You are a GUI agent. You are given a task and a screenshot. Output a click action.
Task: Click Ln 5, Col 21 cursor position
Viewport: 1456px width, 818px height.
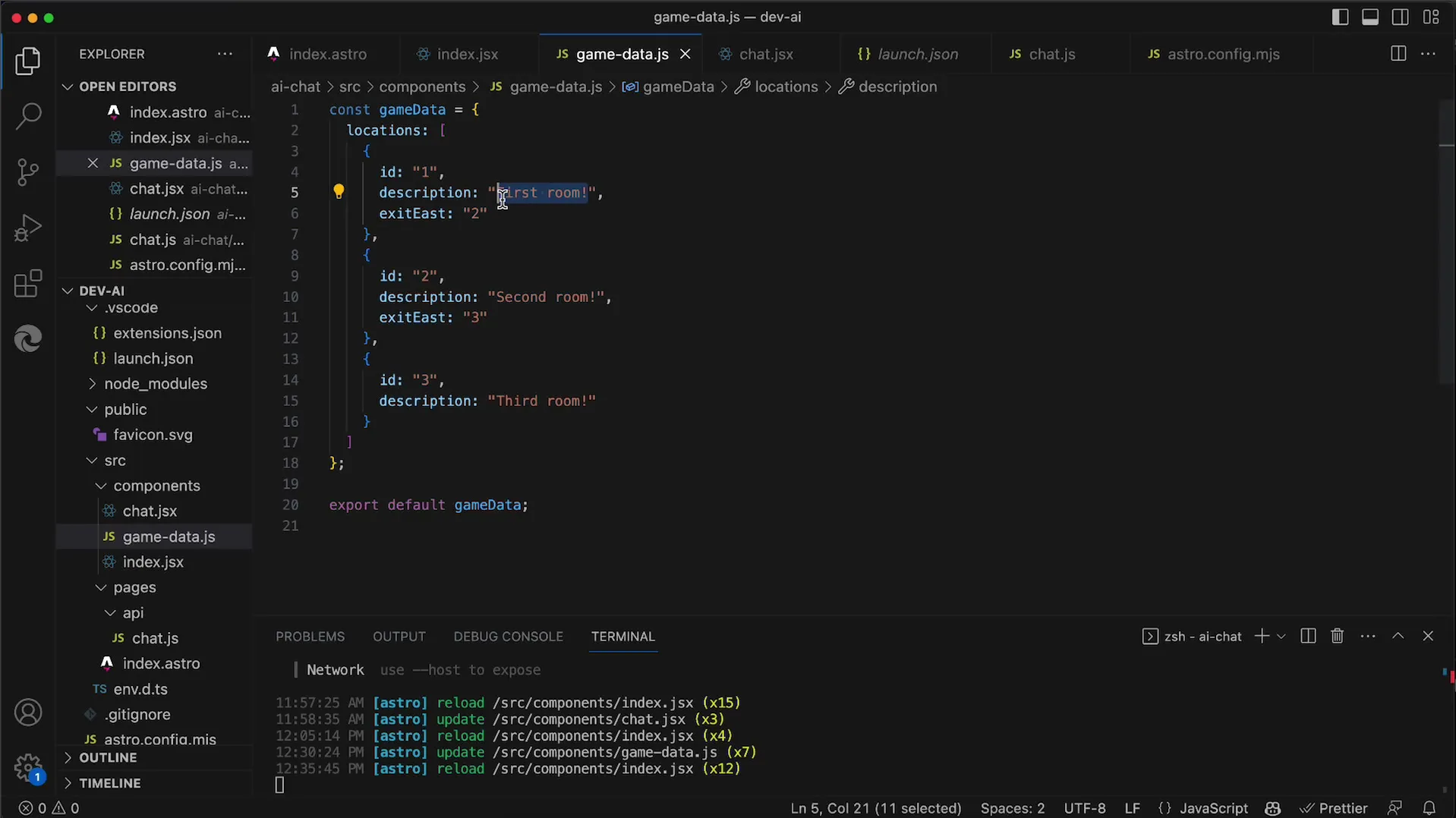tap(875, 808)
